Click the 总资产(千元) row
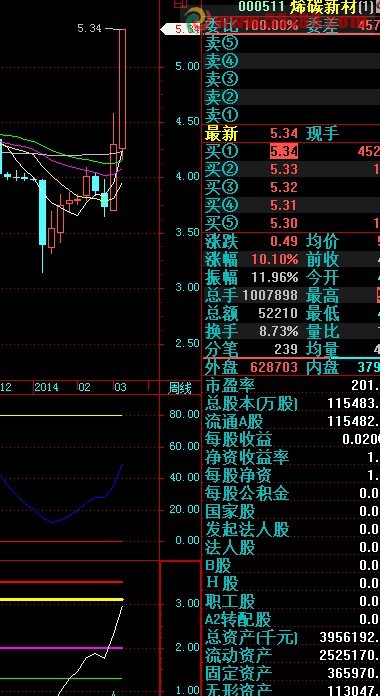The image size is (380, 696). tap(291, 637)
